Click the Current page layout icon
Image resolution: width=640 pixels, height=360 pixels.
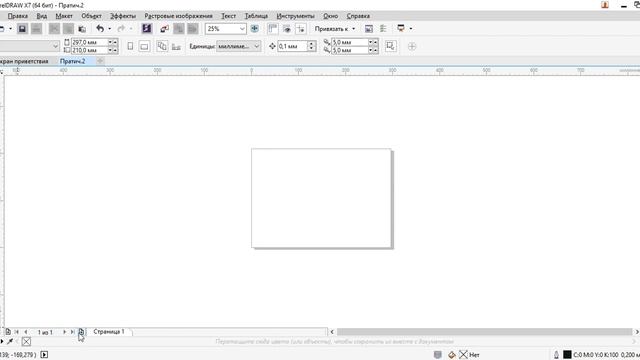[x=176, y=47]
